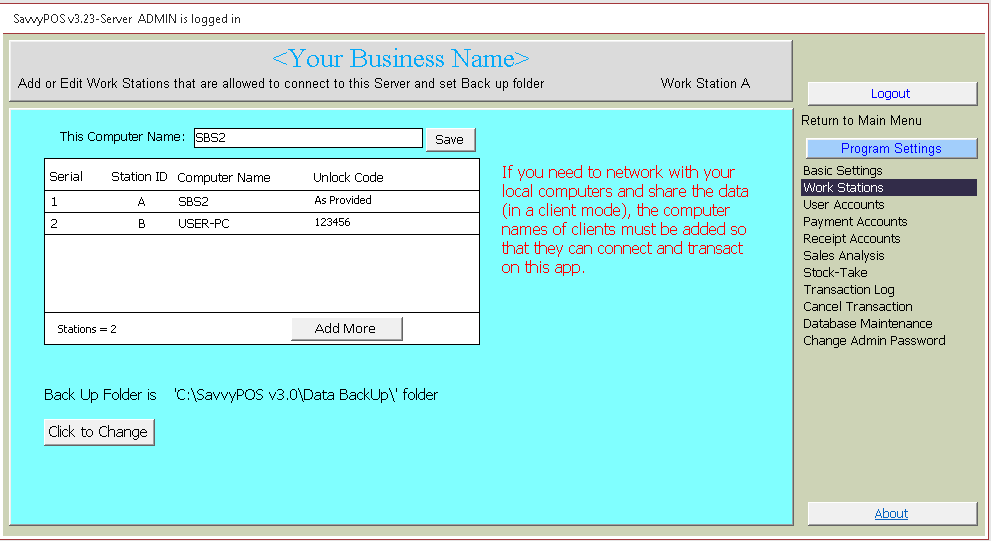The image size is (991, 541).
Task: Click the Logout button
Action: [891, 93]
